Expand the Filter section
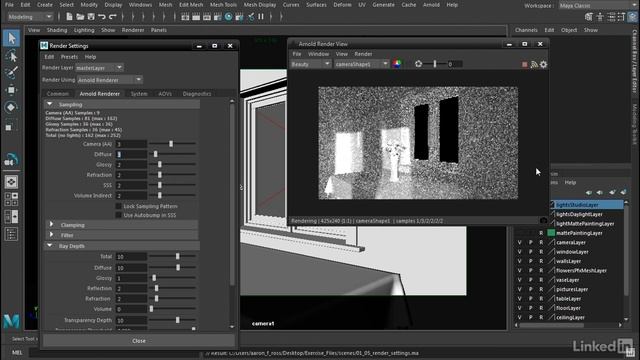Viewport: 640px width, 360px height. 51,235
